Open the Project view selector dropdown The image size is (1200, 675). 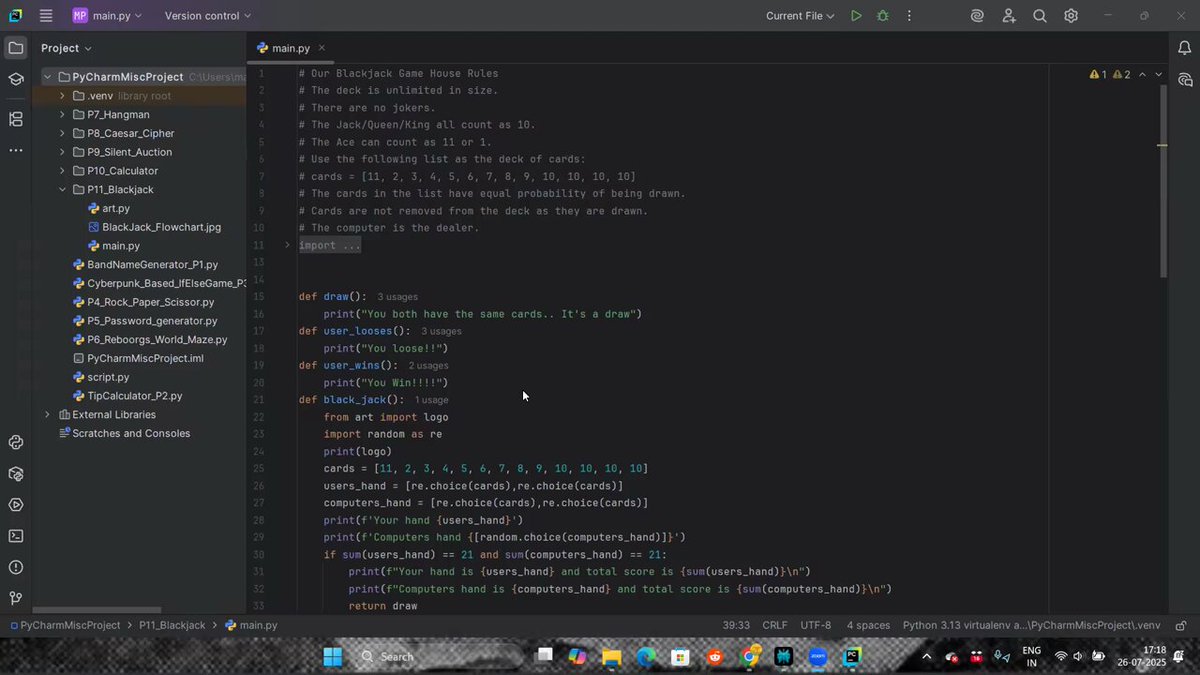coord(66,48)
